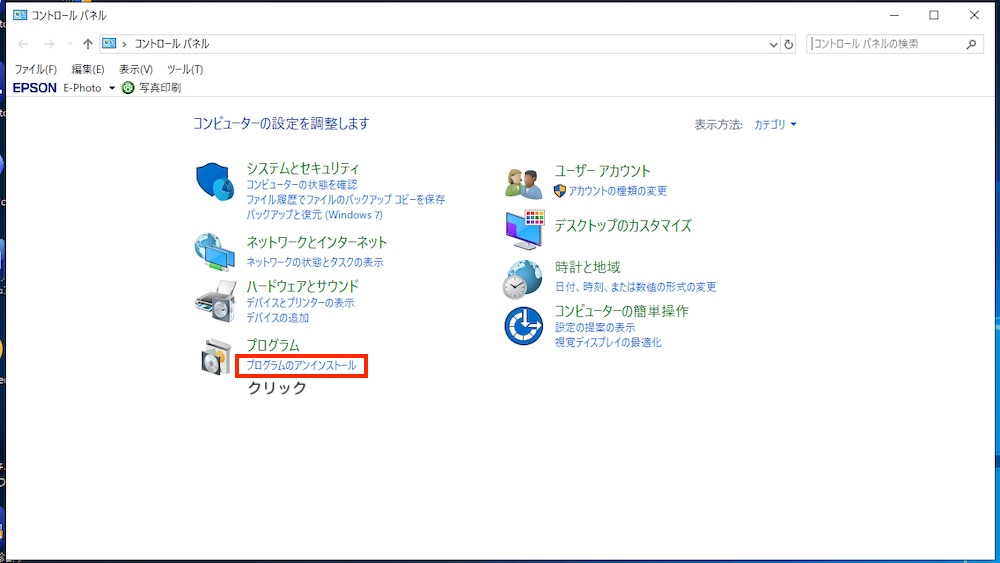Click the search magnifier icon
Viewport: 1000px width, 563px height.
click(971, 44)
